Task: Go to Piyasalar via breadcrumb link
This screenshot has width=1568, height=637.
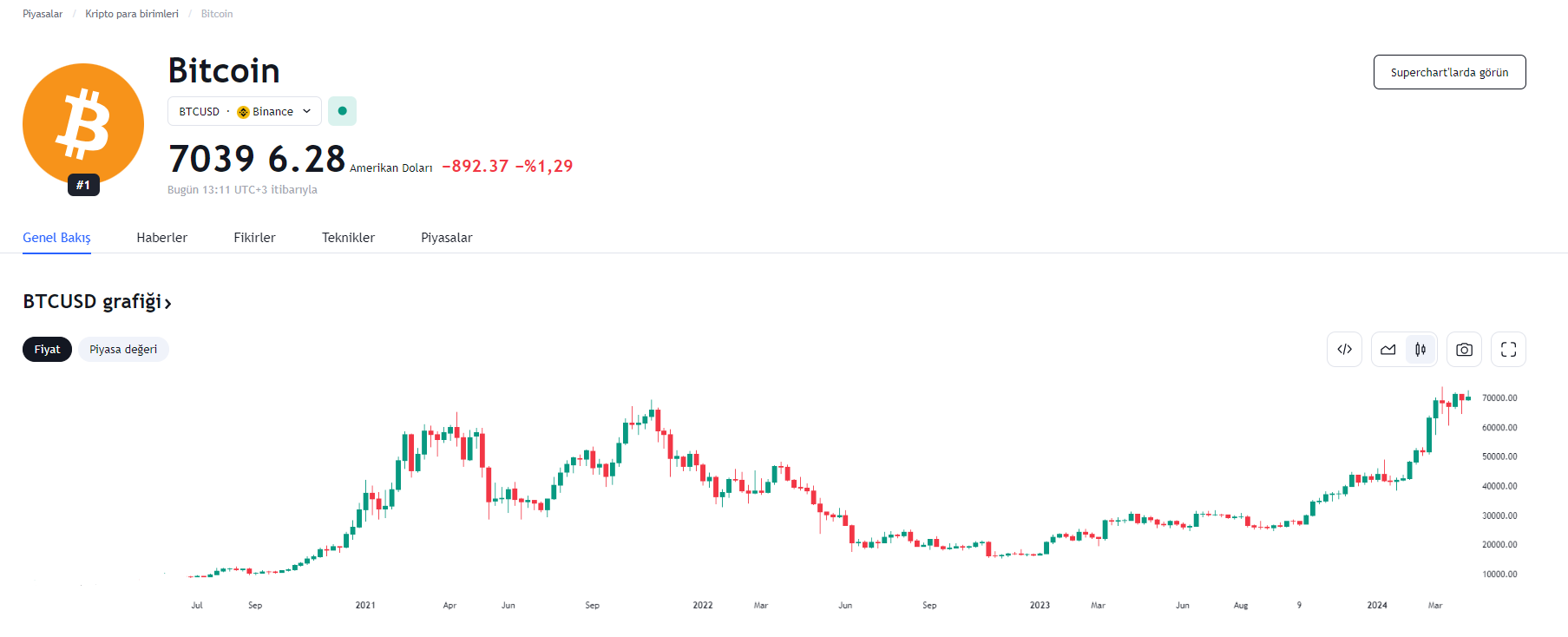Action: click(43, 13)
